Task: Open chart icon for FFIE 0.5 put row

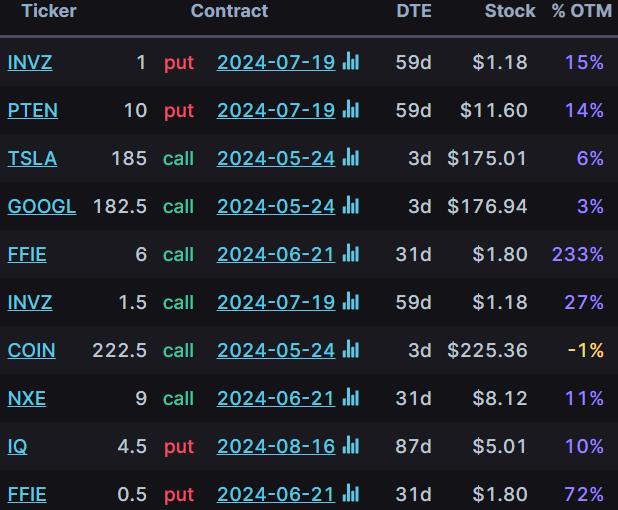Action: pos(351,494)
